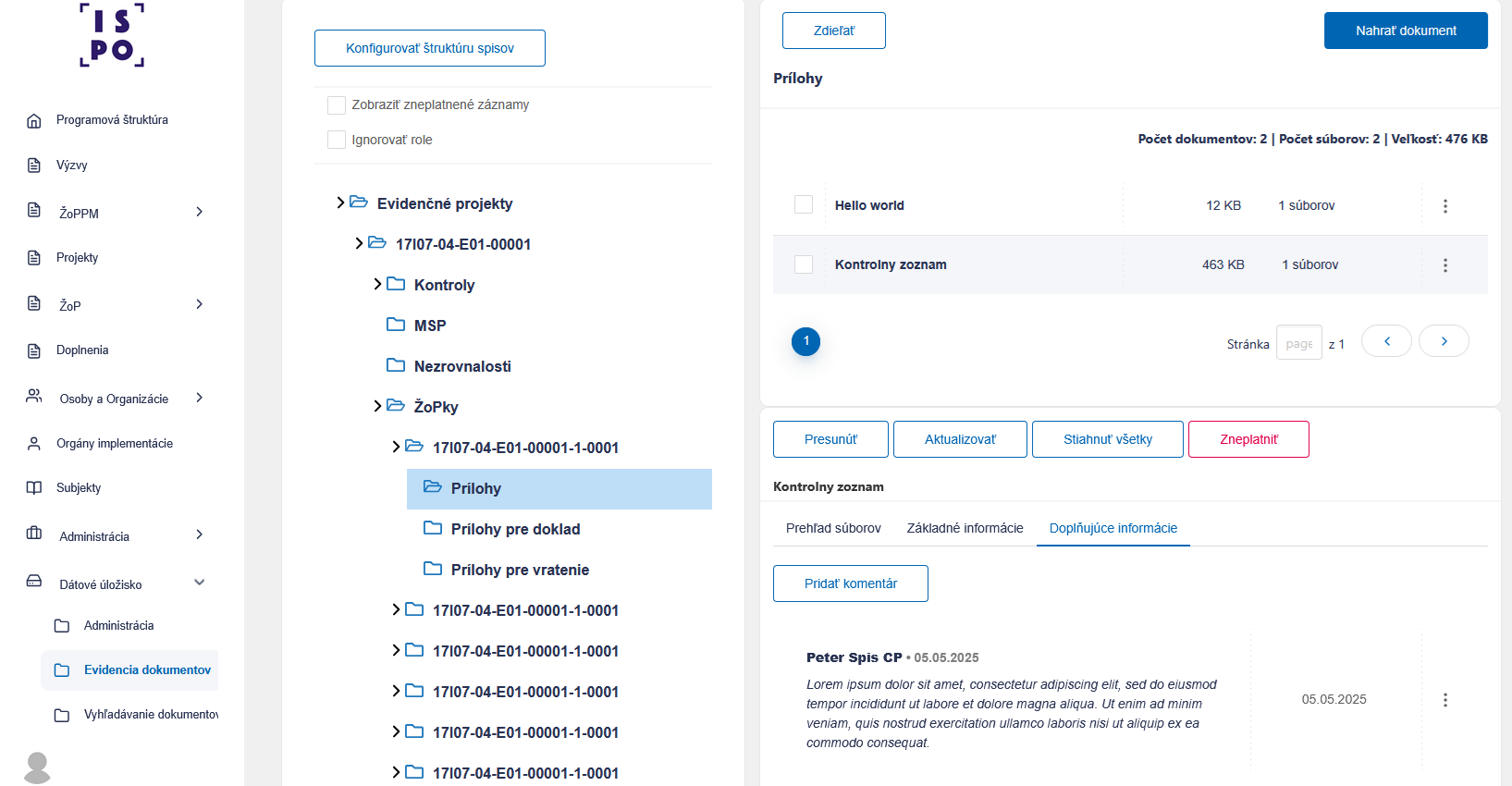The width and height of the screenshot is (1512, 786).
Task: Open Programová štruktúra home icon
Action: [34, 120]
